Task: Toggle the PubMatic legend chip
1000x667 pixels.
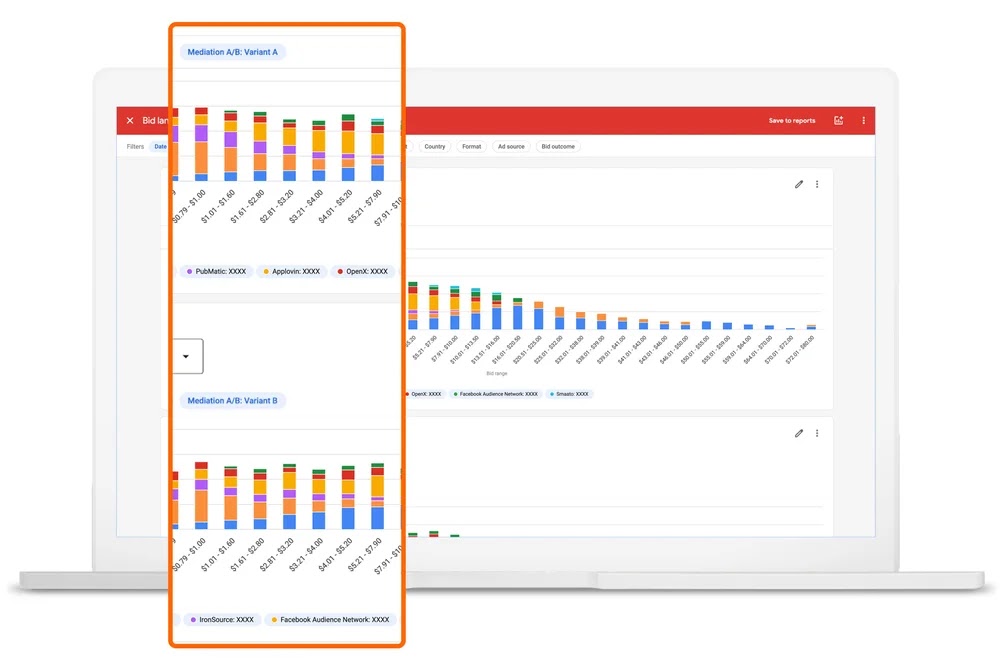Action: point(216,272)
